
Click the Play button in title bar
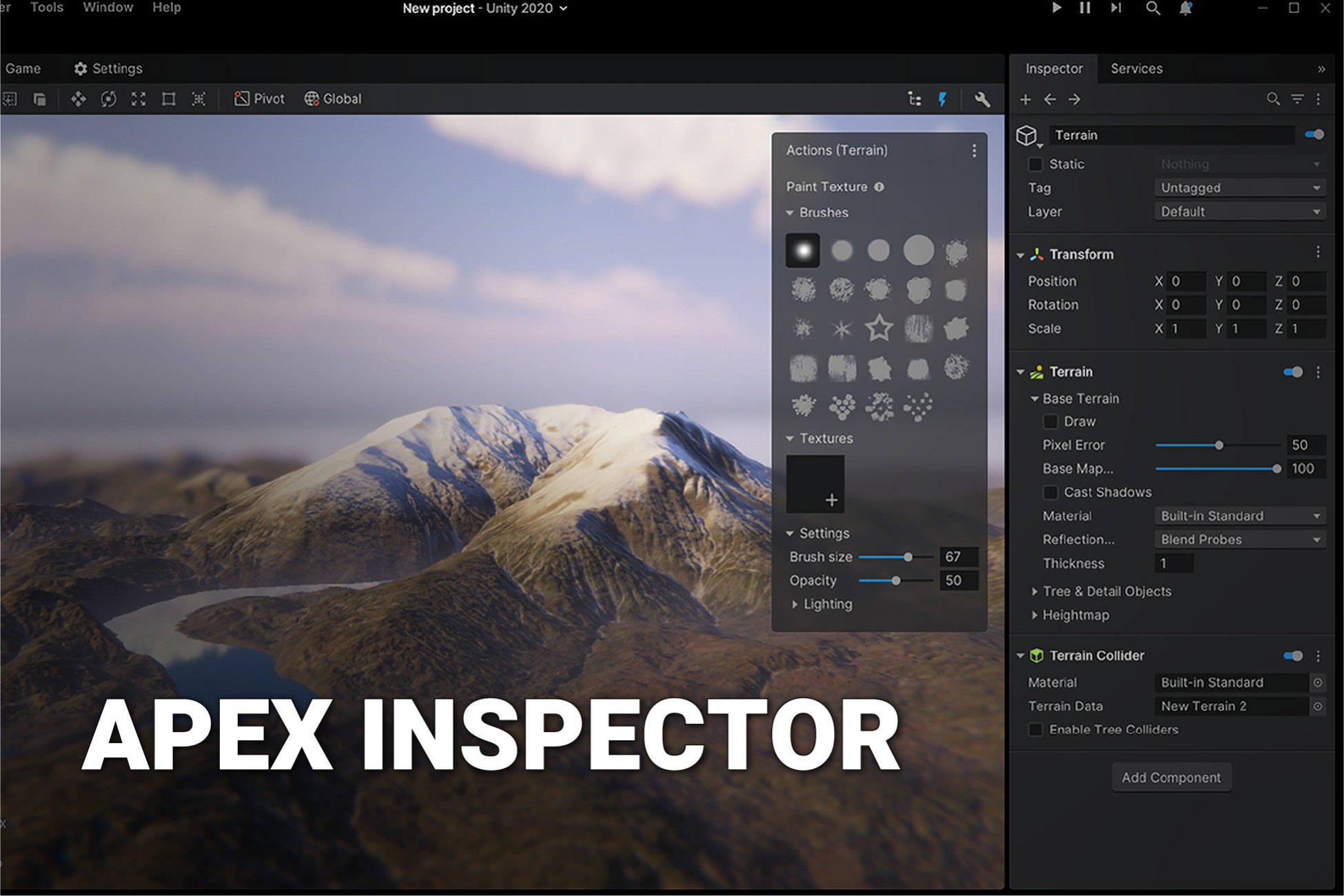coord(1056,8)
